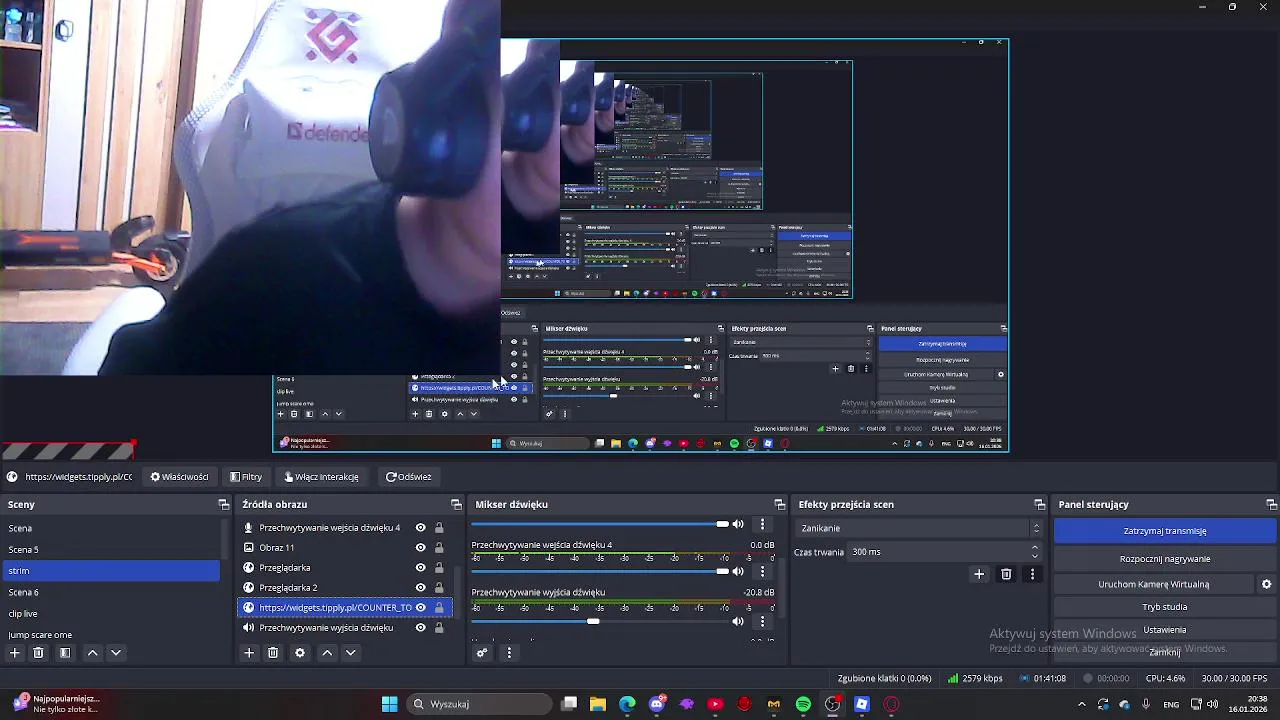1280x720 pixels.
Task: Click Rozpocznij nagrywanie button
Action: point(1165,559)
